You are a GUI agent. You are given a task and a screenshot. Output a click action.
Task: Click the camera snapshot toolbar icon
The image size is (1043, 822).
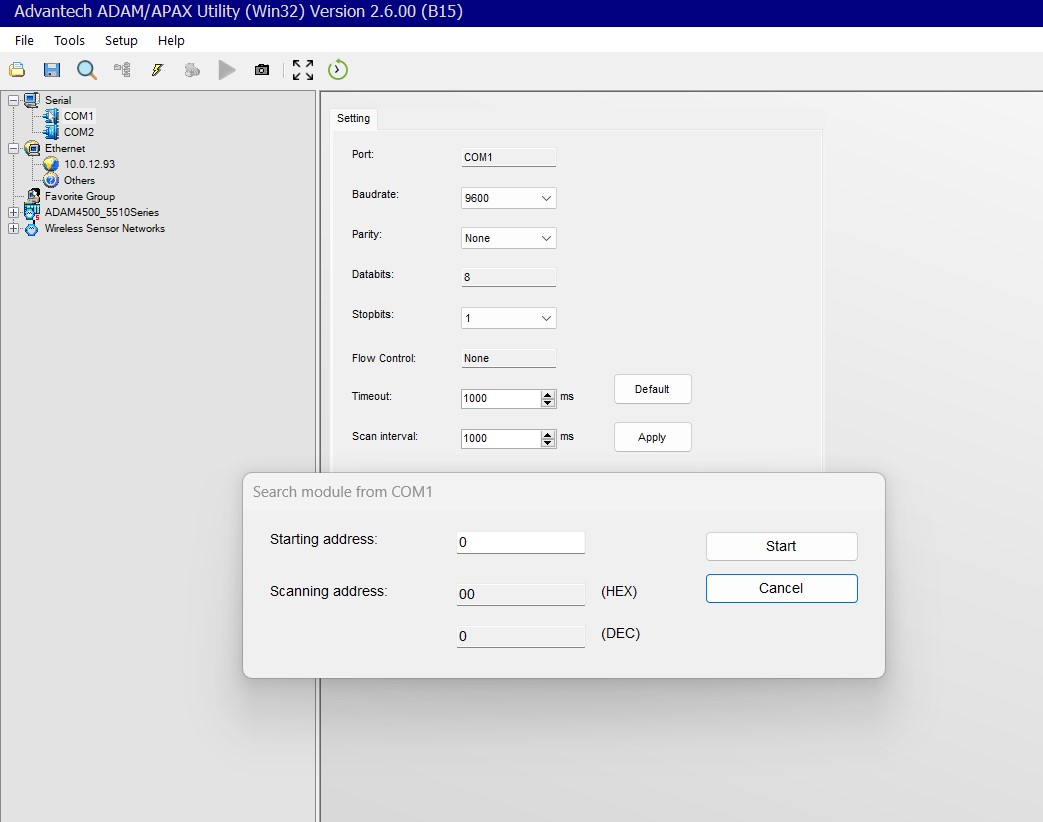tap(262, 70)
